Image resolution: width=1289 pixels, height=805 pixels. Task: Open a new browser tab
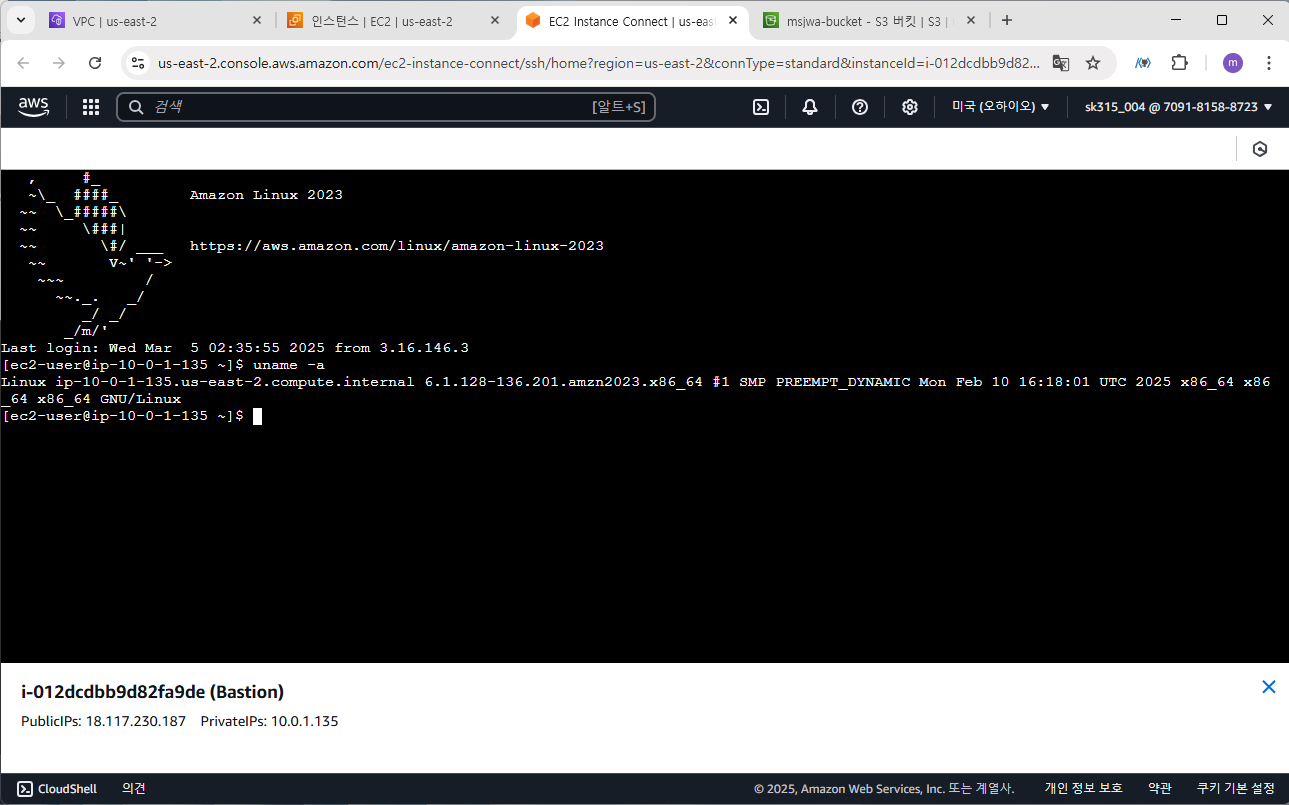[x=1007, y=20]
